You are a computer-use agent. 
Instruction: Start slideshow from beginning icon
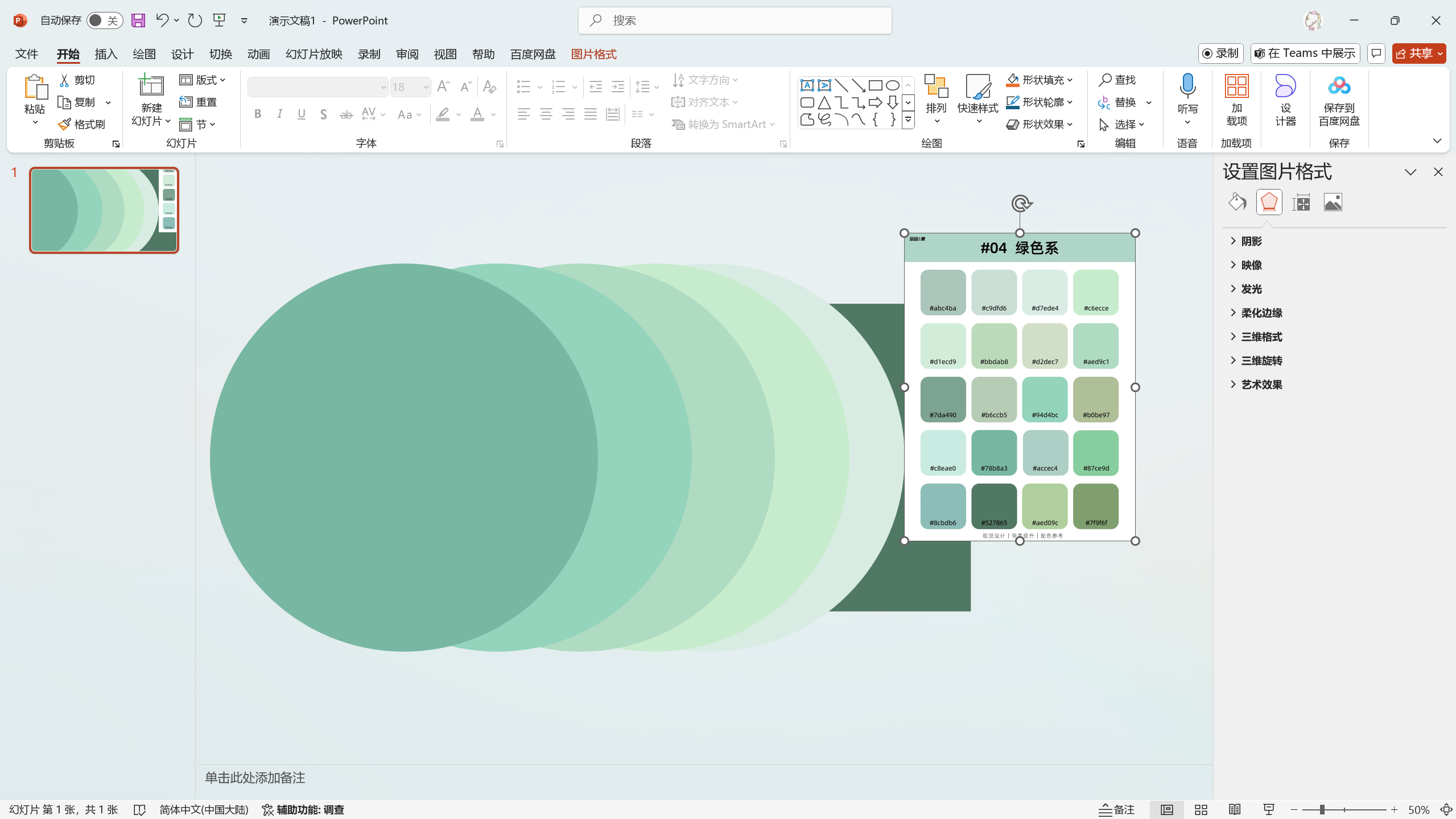219,20
